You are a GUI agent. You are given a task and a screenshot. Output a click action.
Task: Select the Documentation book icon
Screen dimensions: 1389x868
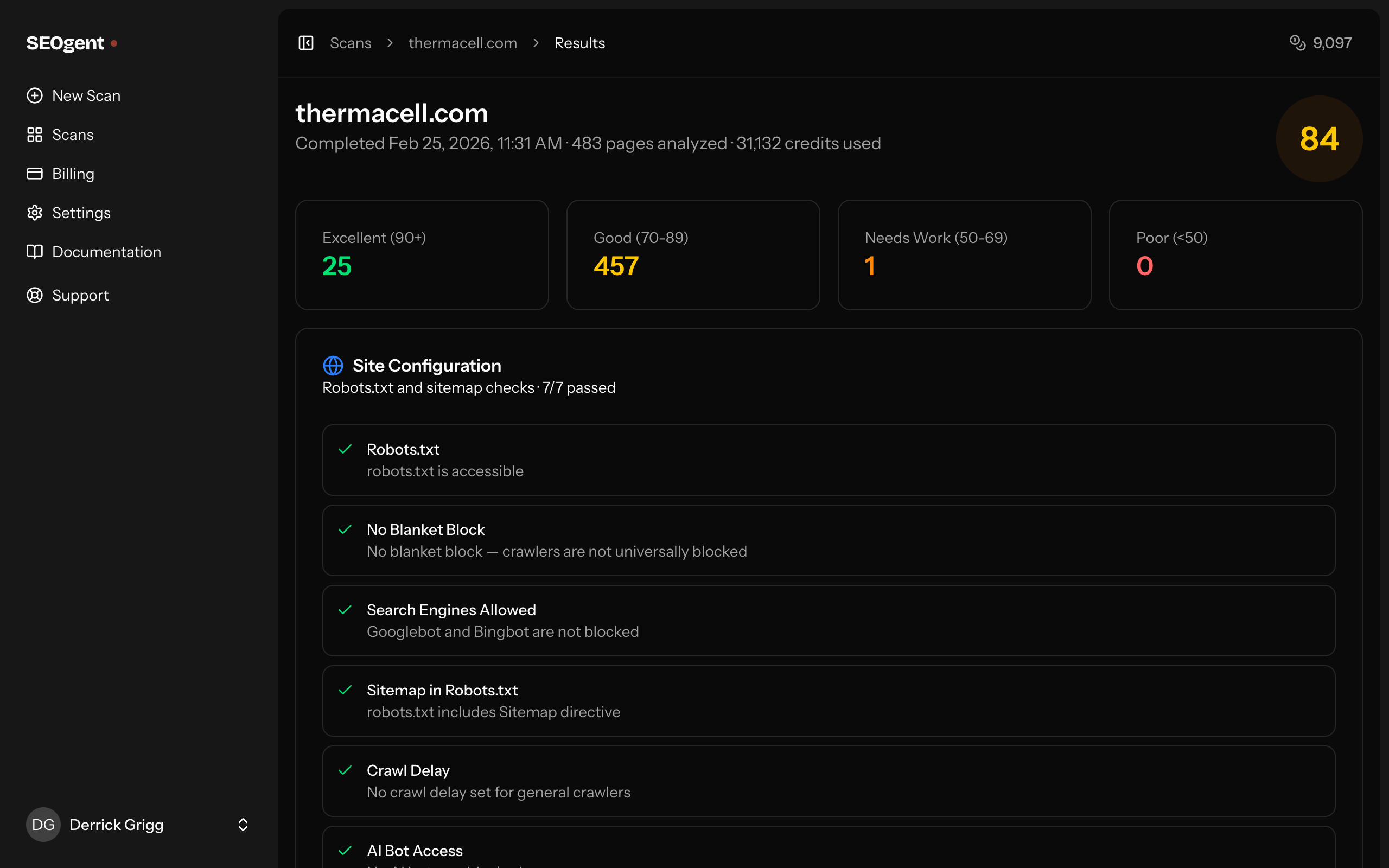click(34, 251)
